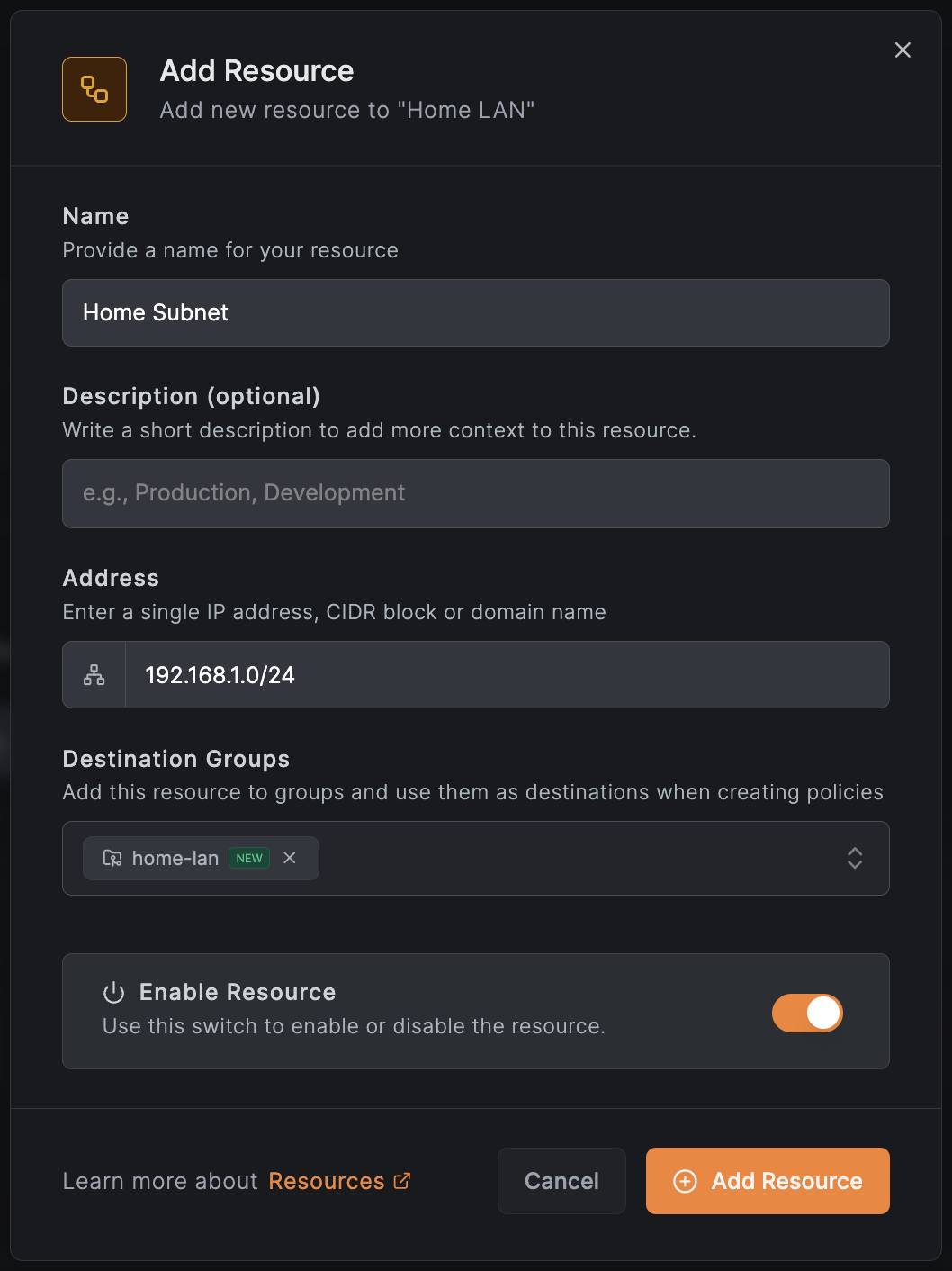Click the orange resource icon in the dialog header
Screen dimensions: 952x1271
[x=94, y=88]
